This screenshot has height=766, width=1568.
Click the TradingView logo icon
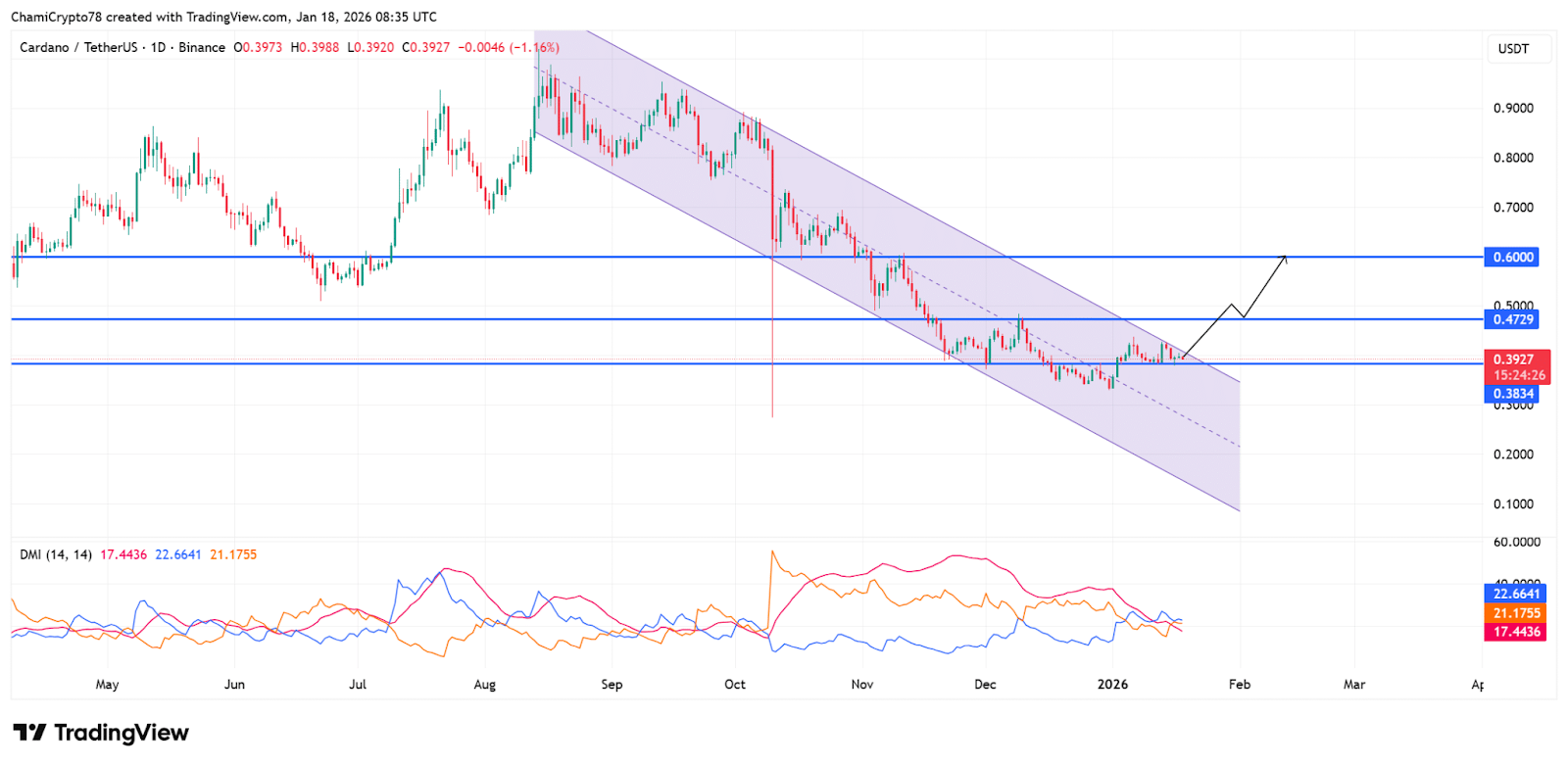(x=29, y=733)
